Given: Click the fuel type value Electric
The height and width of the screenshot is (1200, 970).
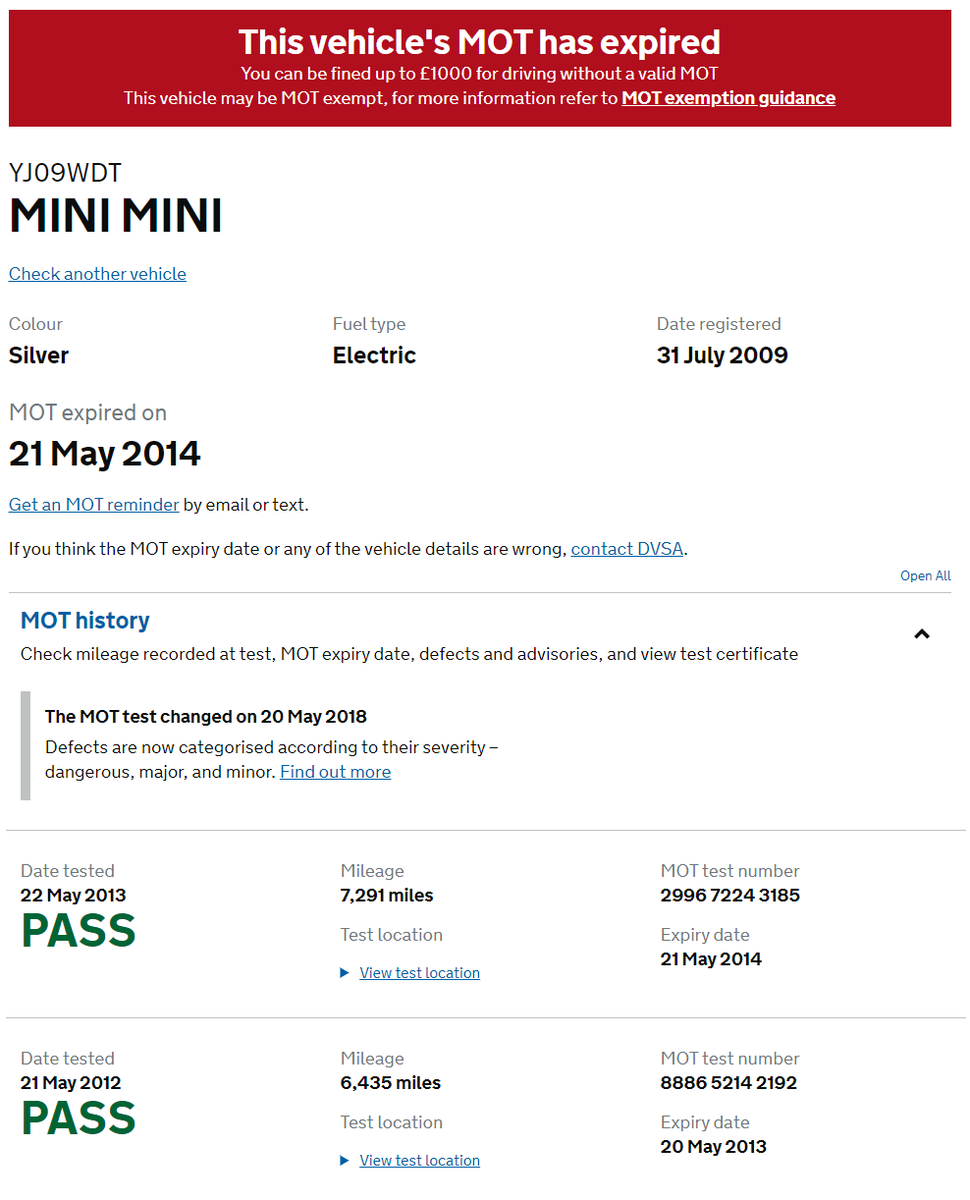Looking at the screenshot, I should click(x=374, y=355).
